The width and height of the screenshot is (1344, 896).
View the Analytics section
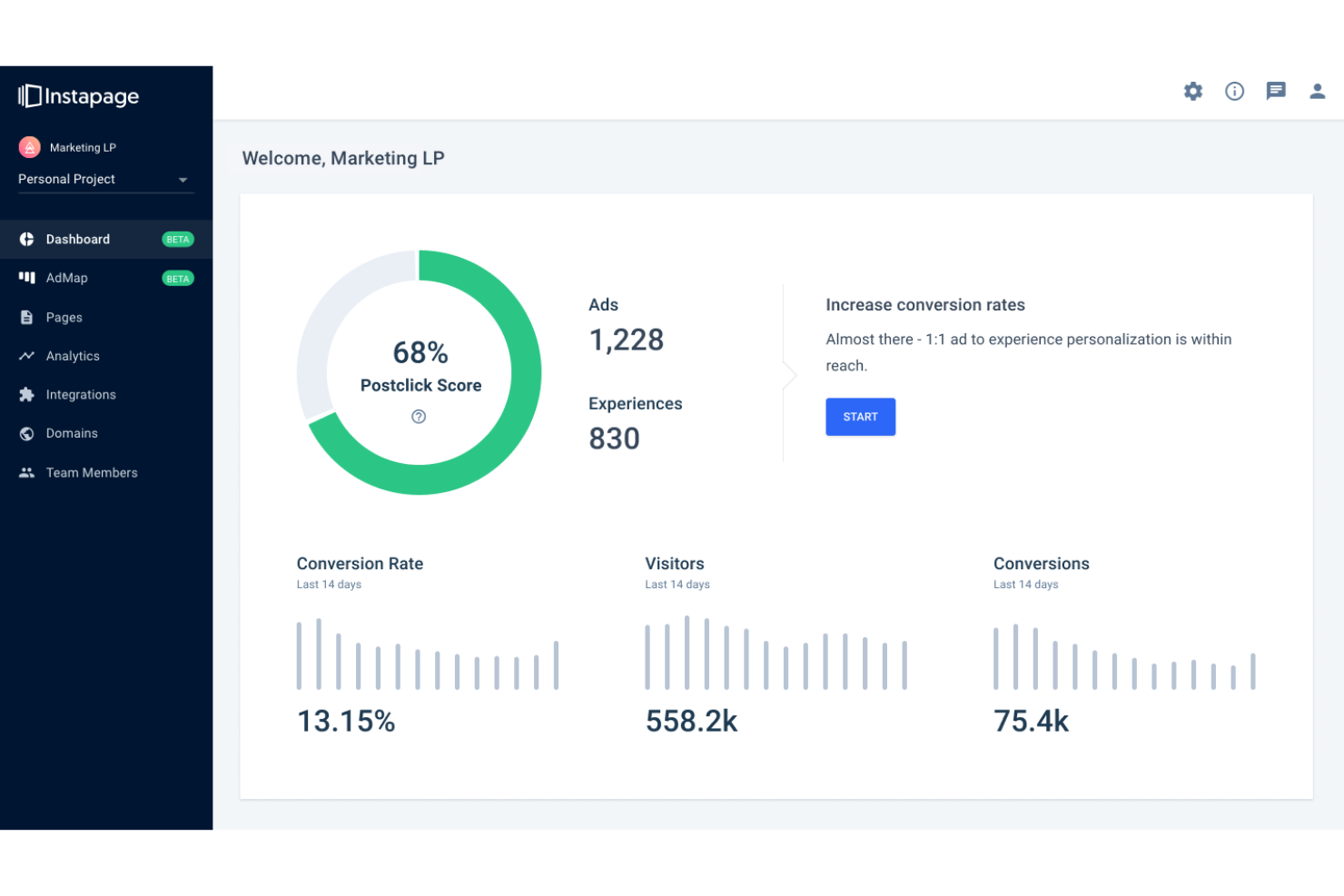[x=73, y=356]
